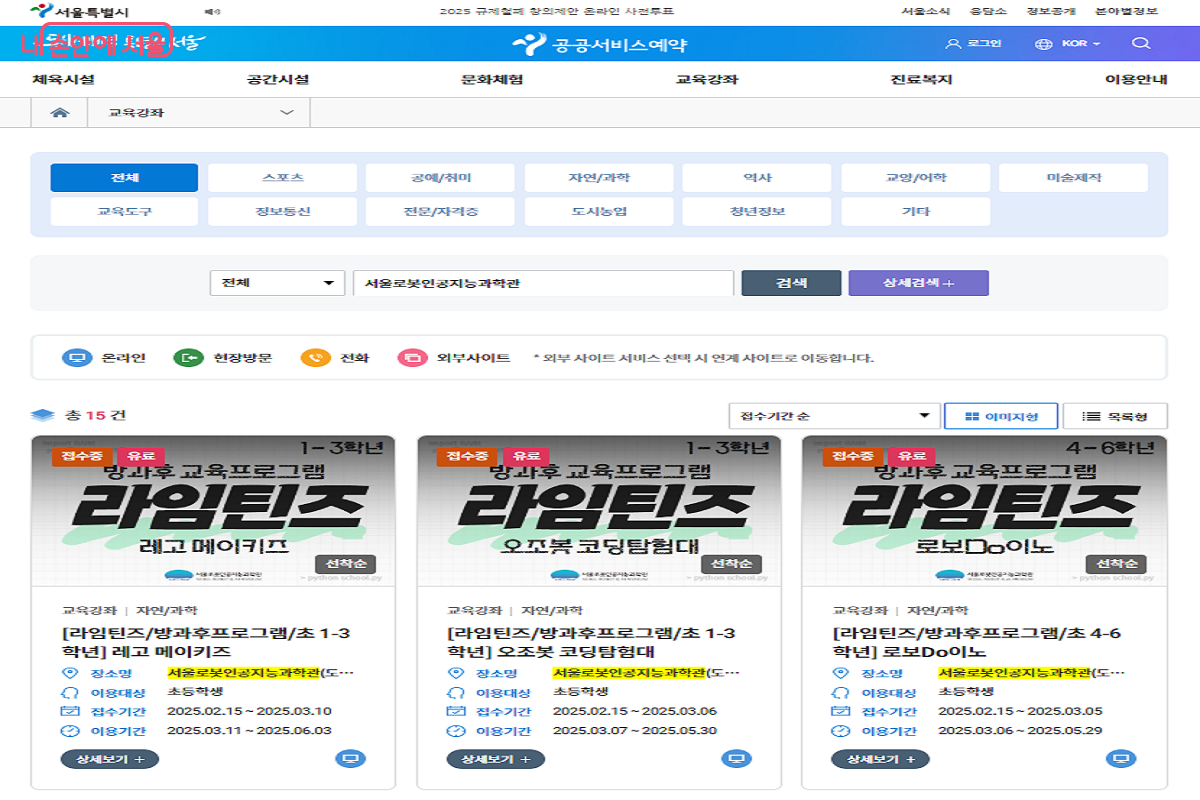Click the globe language icon
This screenshot has width=1200, height=800.
coord(1045,44)
